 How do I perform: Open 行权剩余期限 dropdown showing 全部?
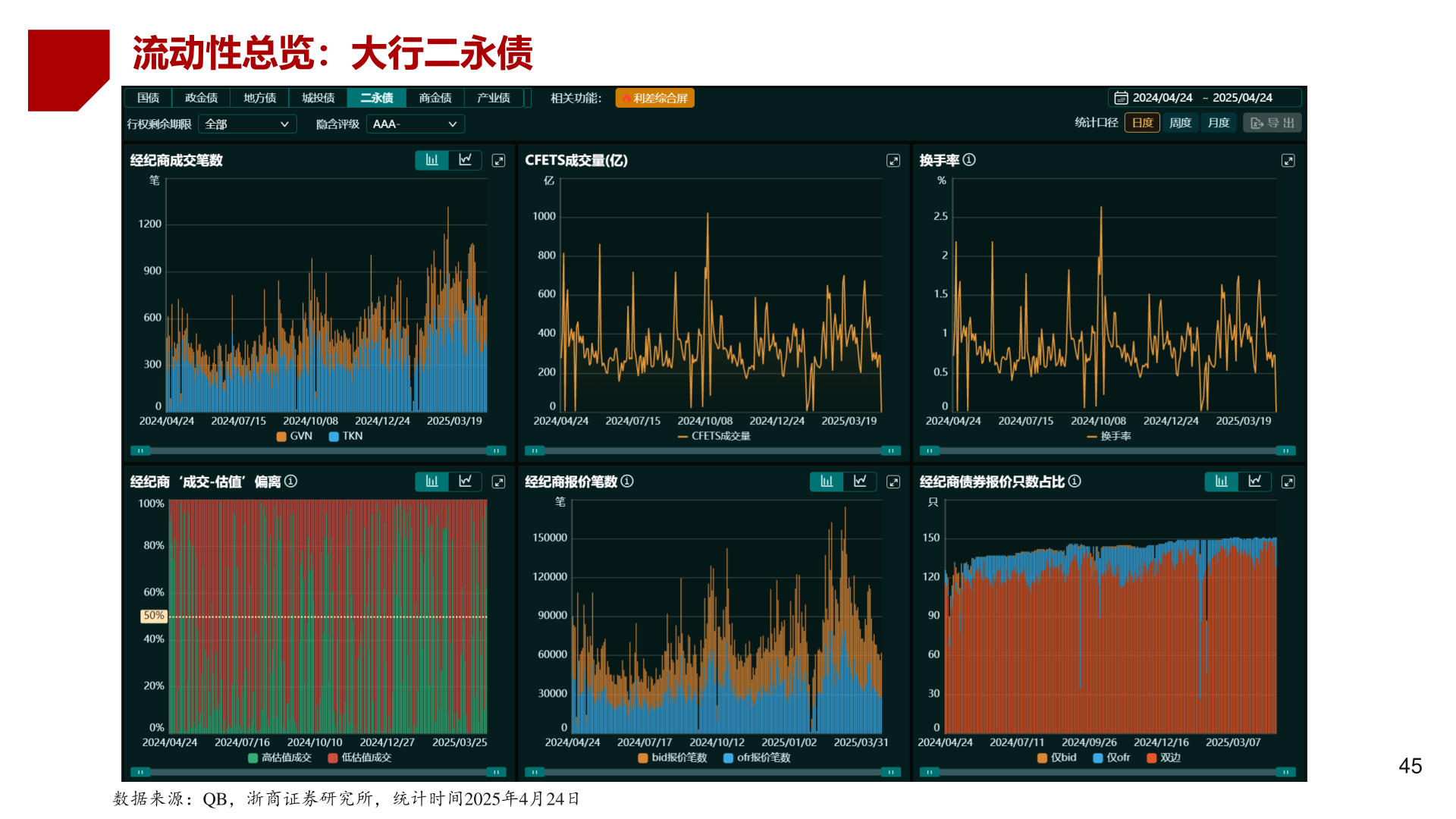click(246, 124)
